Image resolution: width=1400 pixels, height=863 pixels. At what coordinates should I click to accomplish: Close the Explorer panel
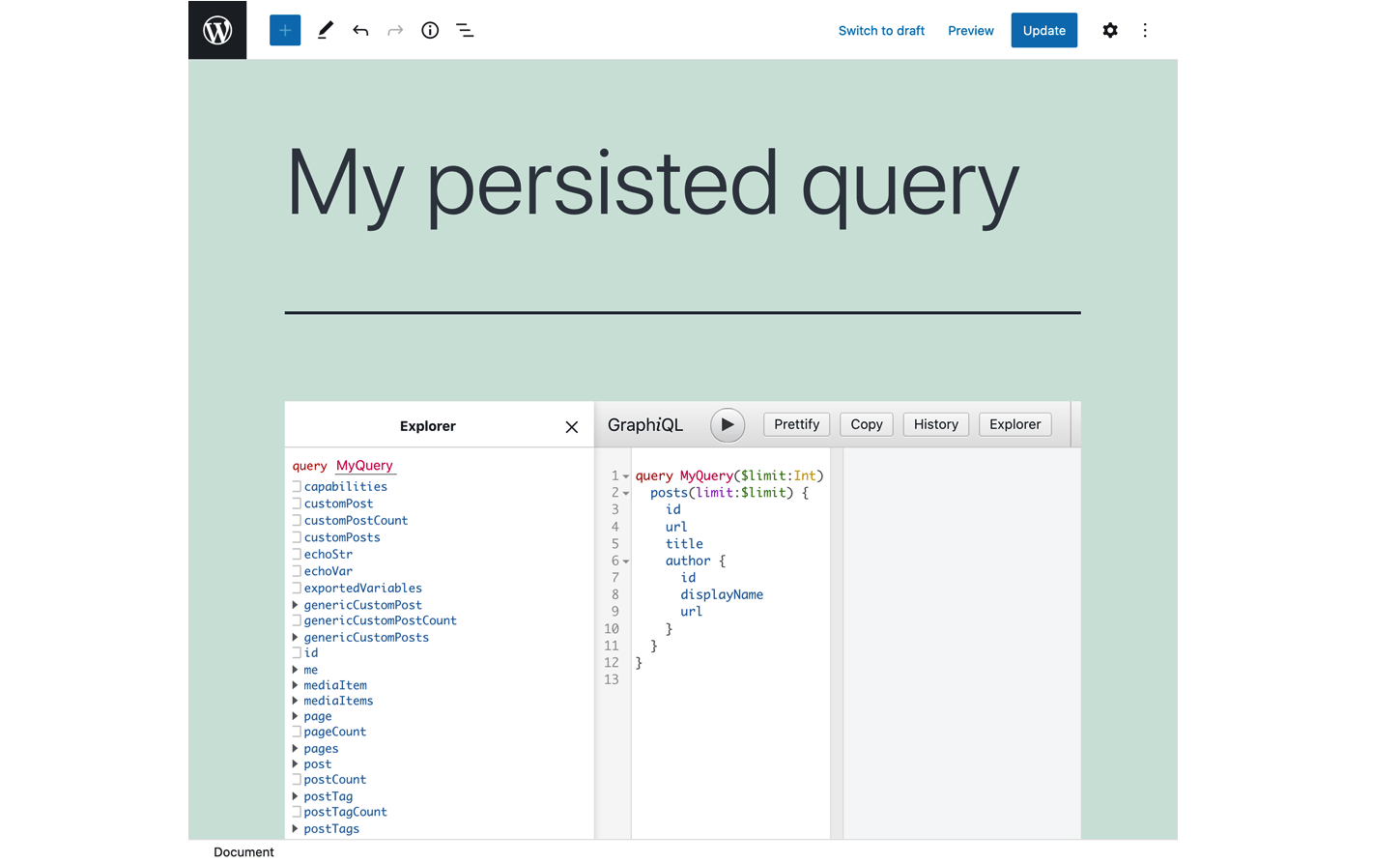(571, 425)
